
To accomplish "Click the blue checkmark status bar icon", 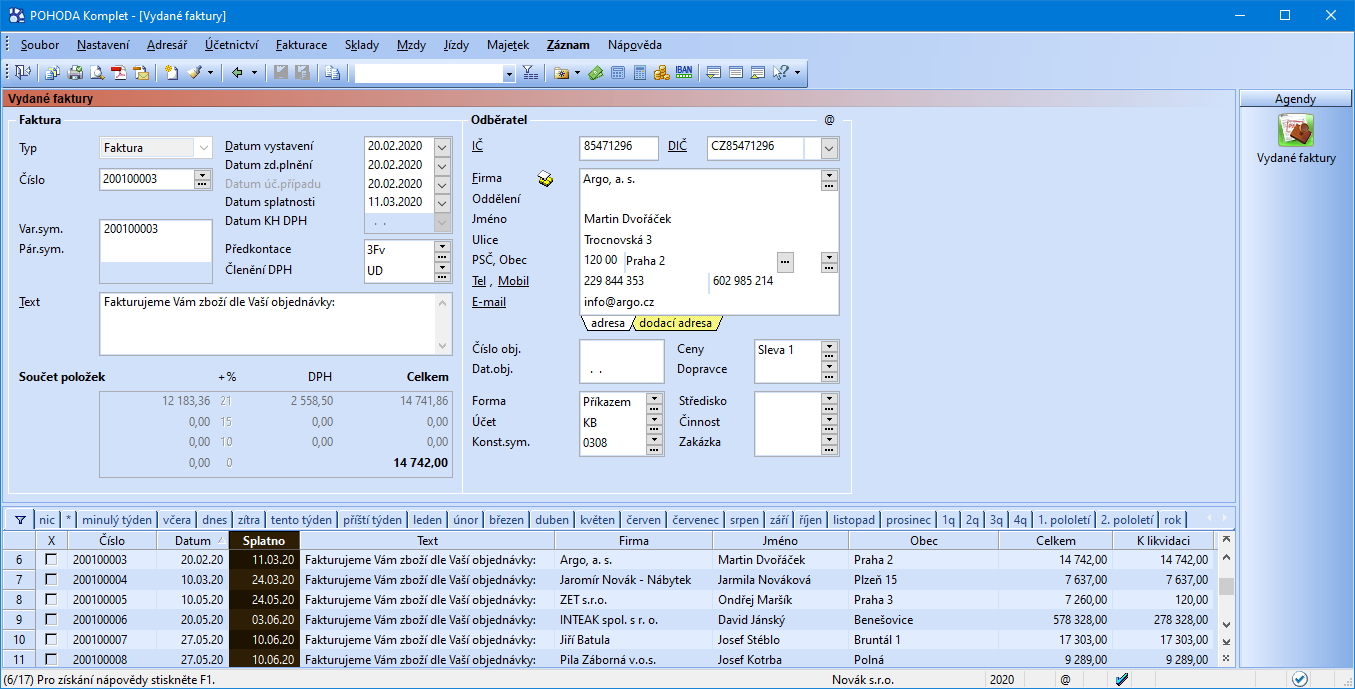I will pos(1122,680).
